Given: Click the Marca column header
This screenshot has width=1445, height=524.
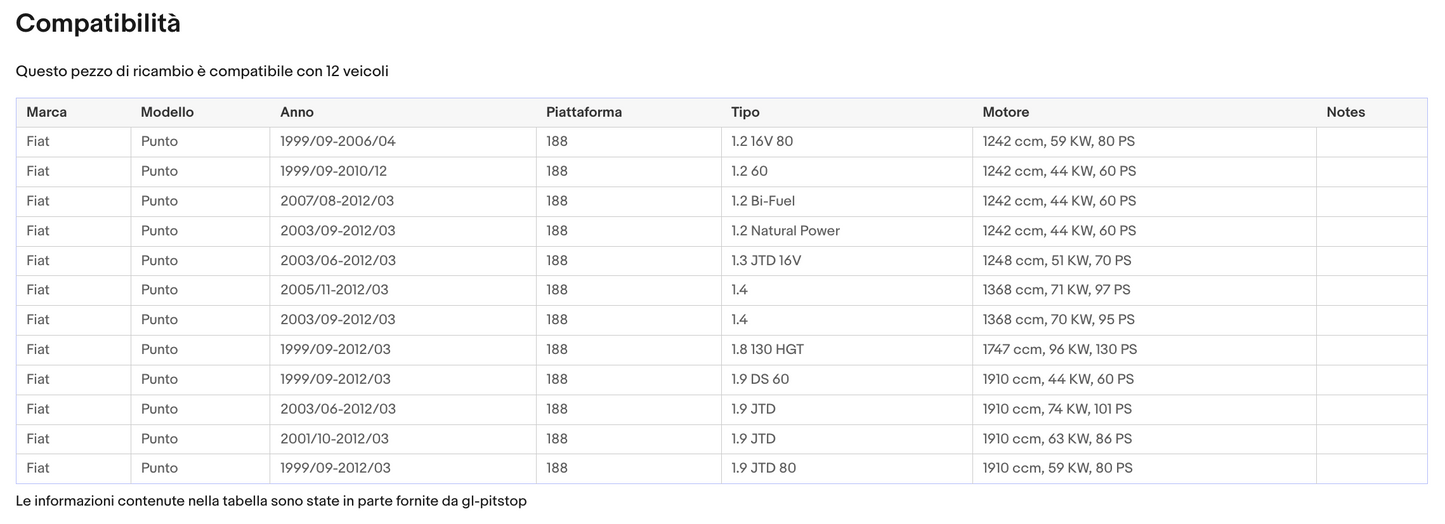Looking at the screenshot, I should 47,112.
